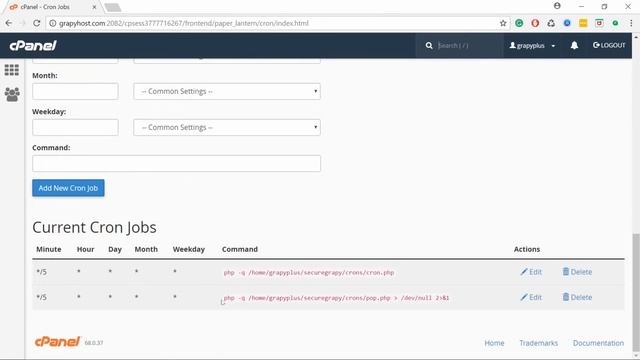Click the yellow extension icon
The width and height of the screenshot is (640, 360).
[x=583, y=23]
